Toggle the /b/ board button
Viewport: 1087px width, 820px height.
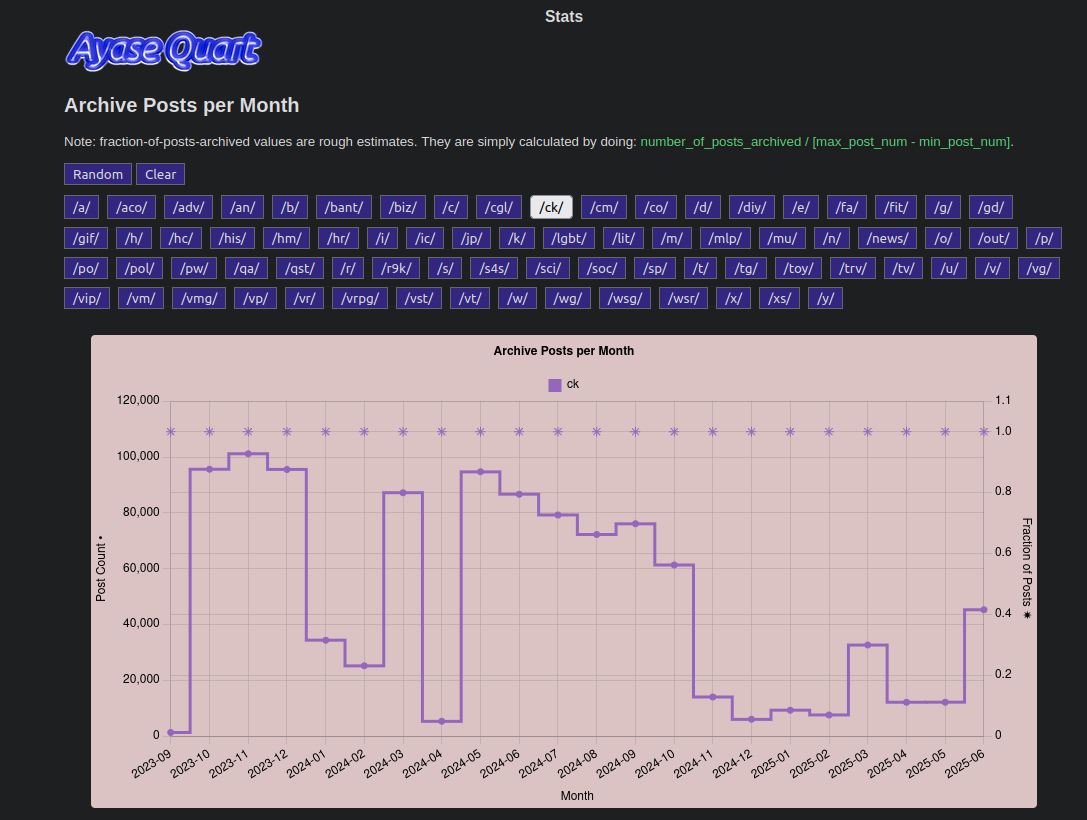pyautogui.click(x=290, y=207)
